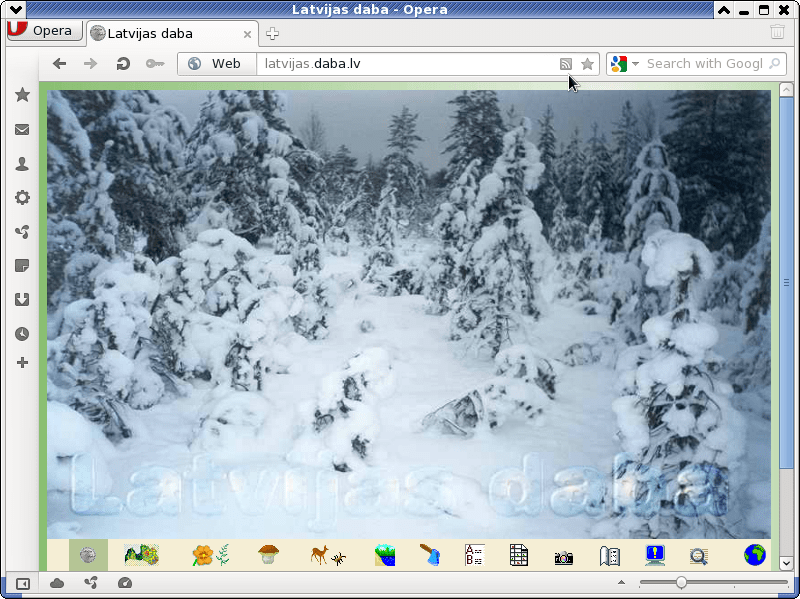Add a panel with the plus icon
This screenshot has height=599, width=800.
[x=22, y=363]
